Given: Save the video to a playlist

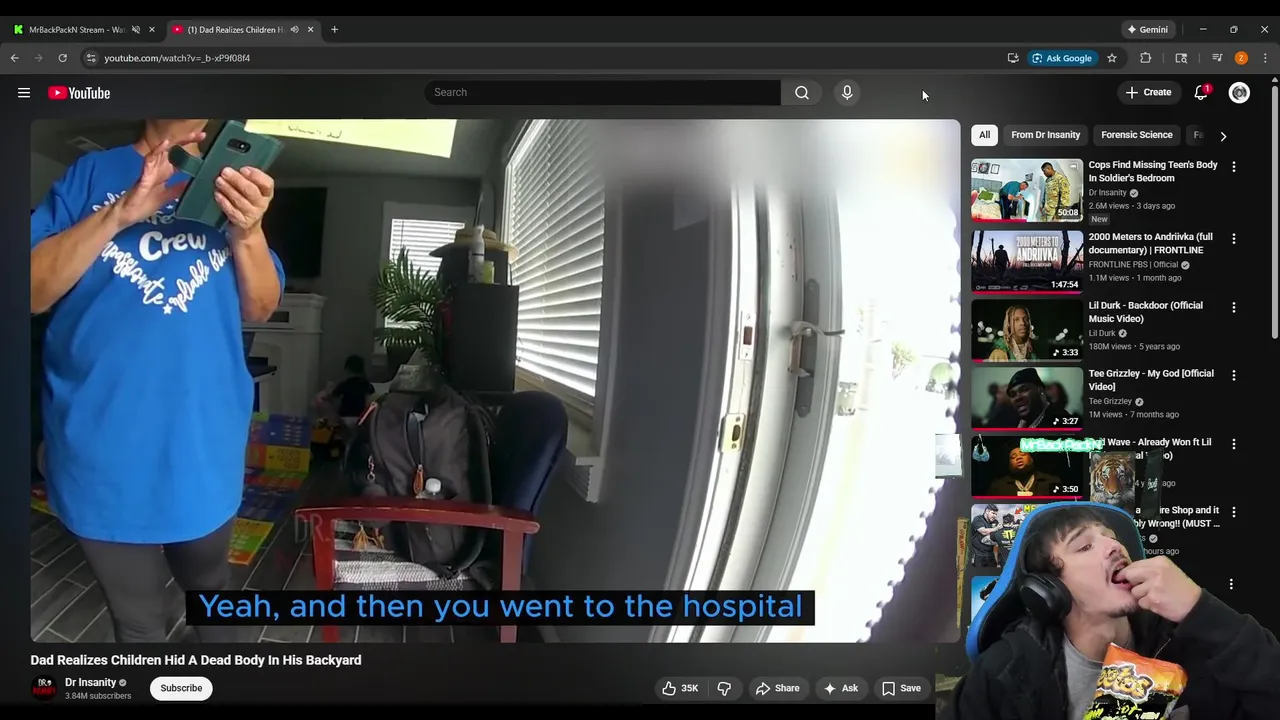Looking at the screenshot, I should pyautogui.click(x=901, y=688).
